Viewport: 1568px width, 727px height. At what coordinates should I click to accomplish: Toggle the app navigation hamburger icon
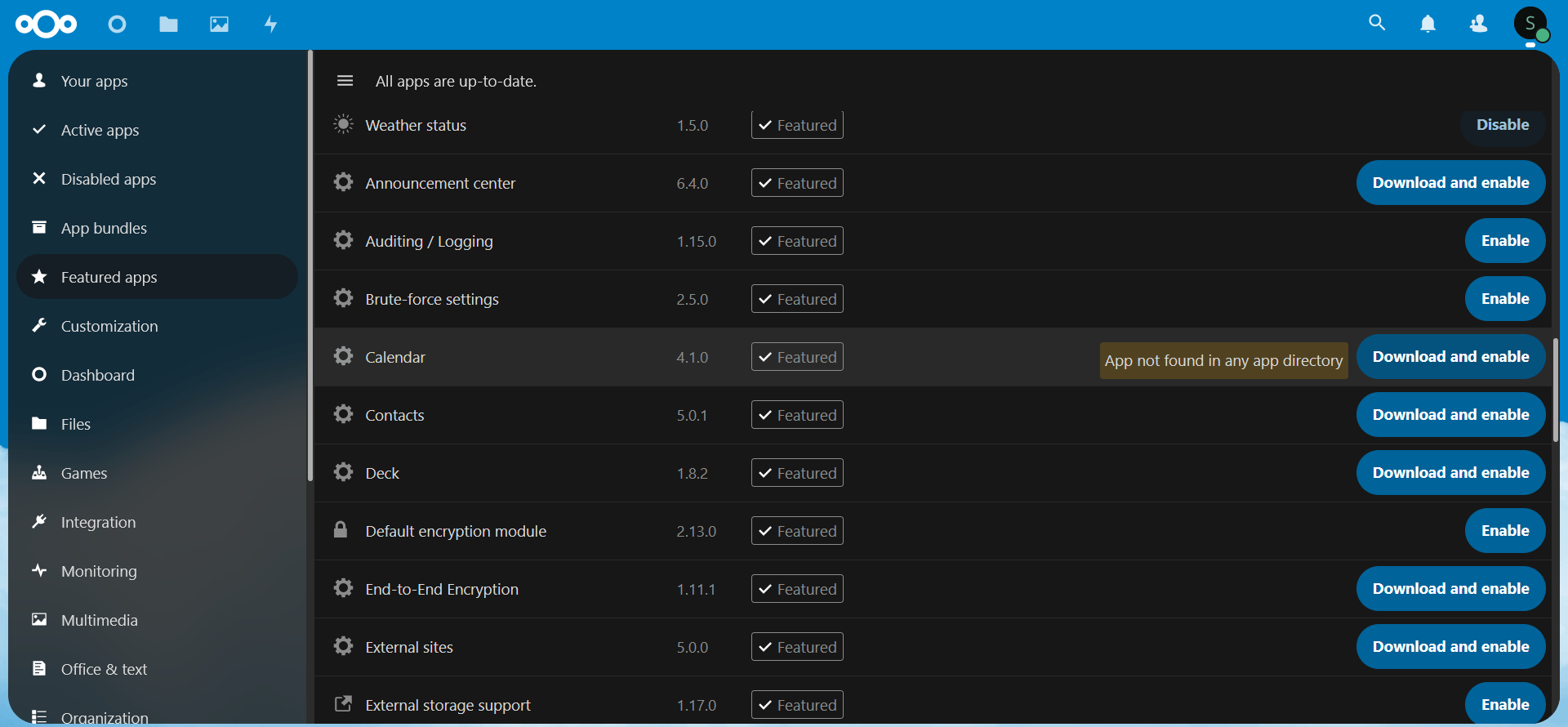coord(345,81)
